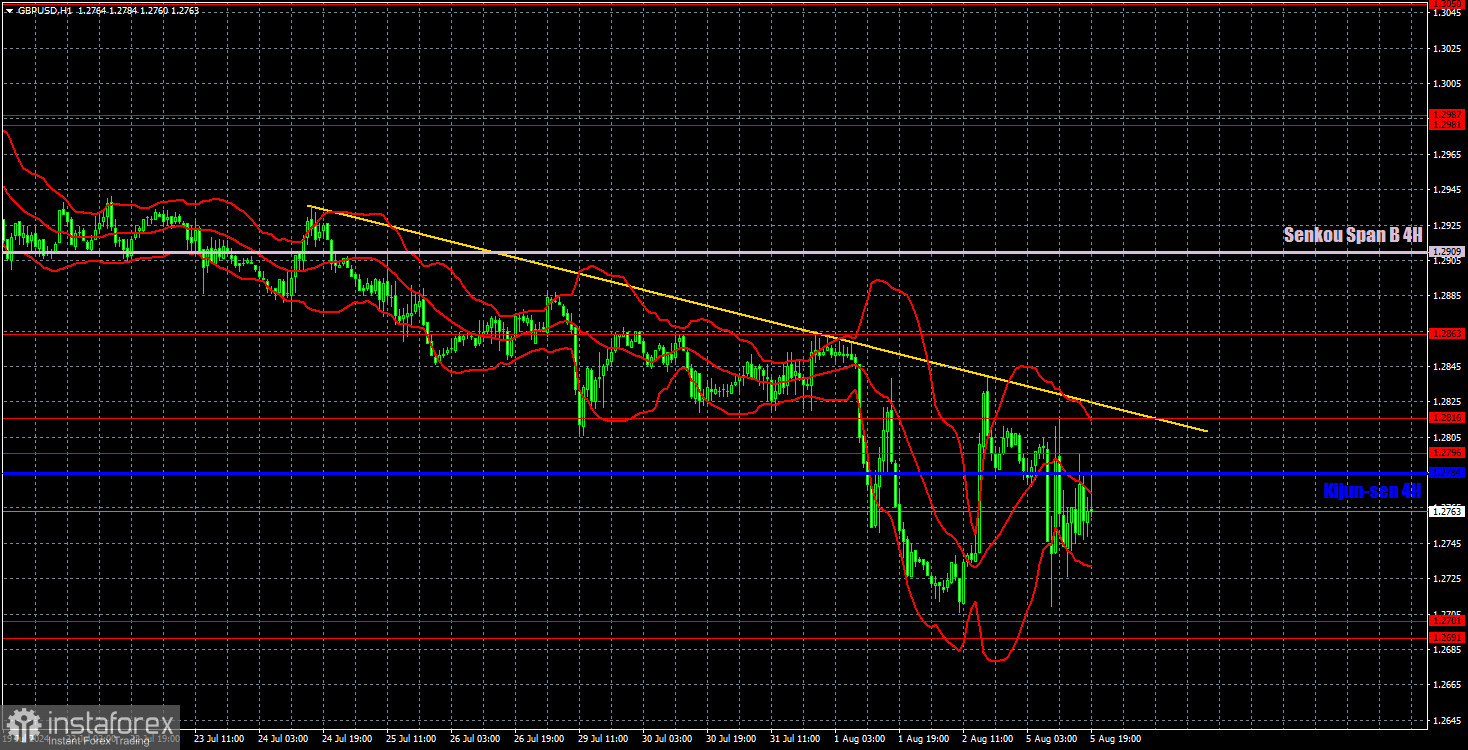Click the 5 Aug 03:00 time label

[x=1052, y=739]
